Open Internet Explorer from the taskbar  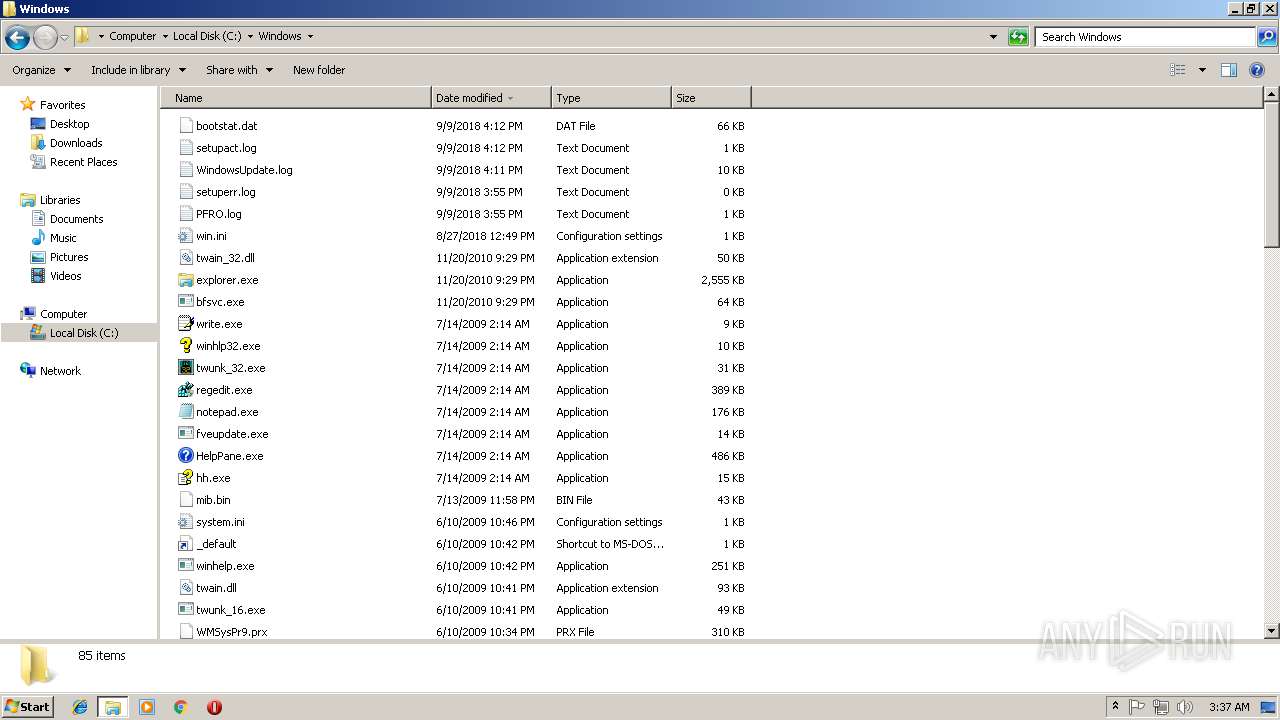click(80, 707)
